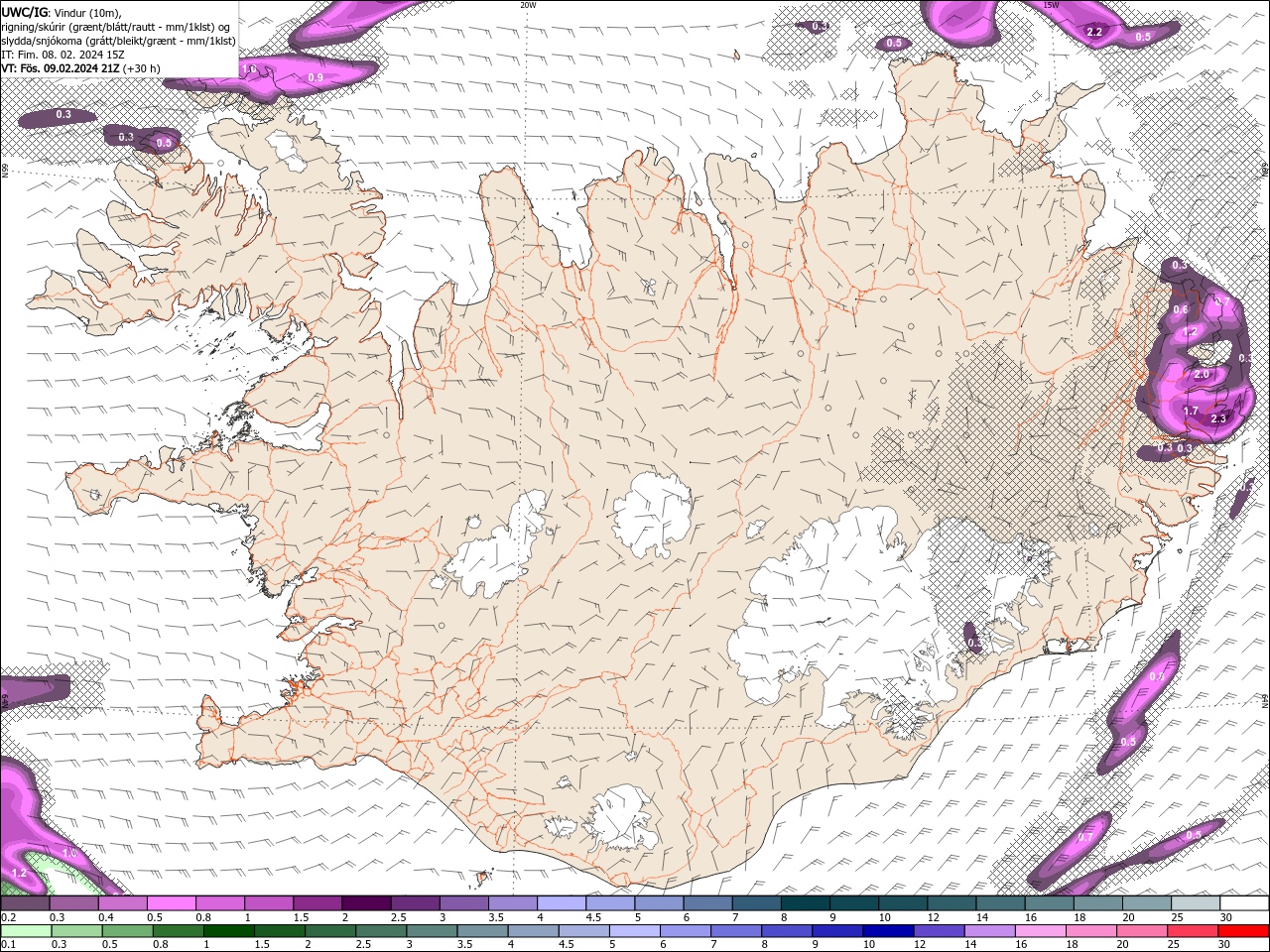This screenshot has width=1270, height=952.
Task: Select the '0.4' label on the upper scale
Action: coord(105,917)
